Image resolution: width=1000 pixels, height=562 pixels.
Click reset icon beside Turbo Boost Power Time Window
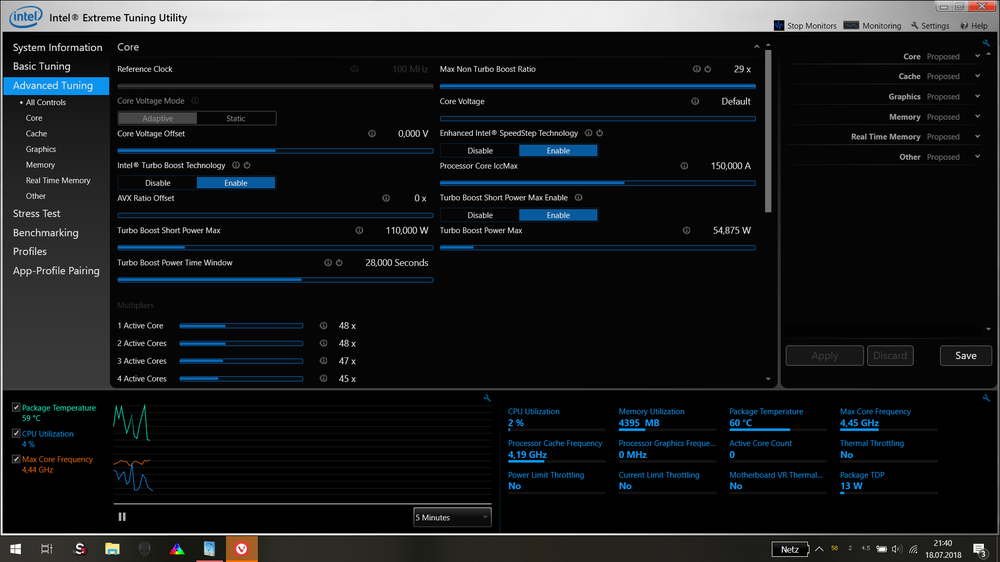click(340, 263)
